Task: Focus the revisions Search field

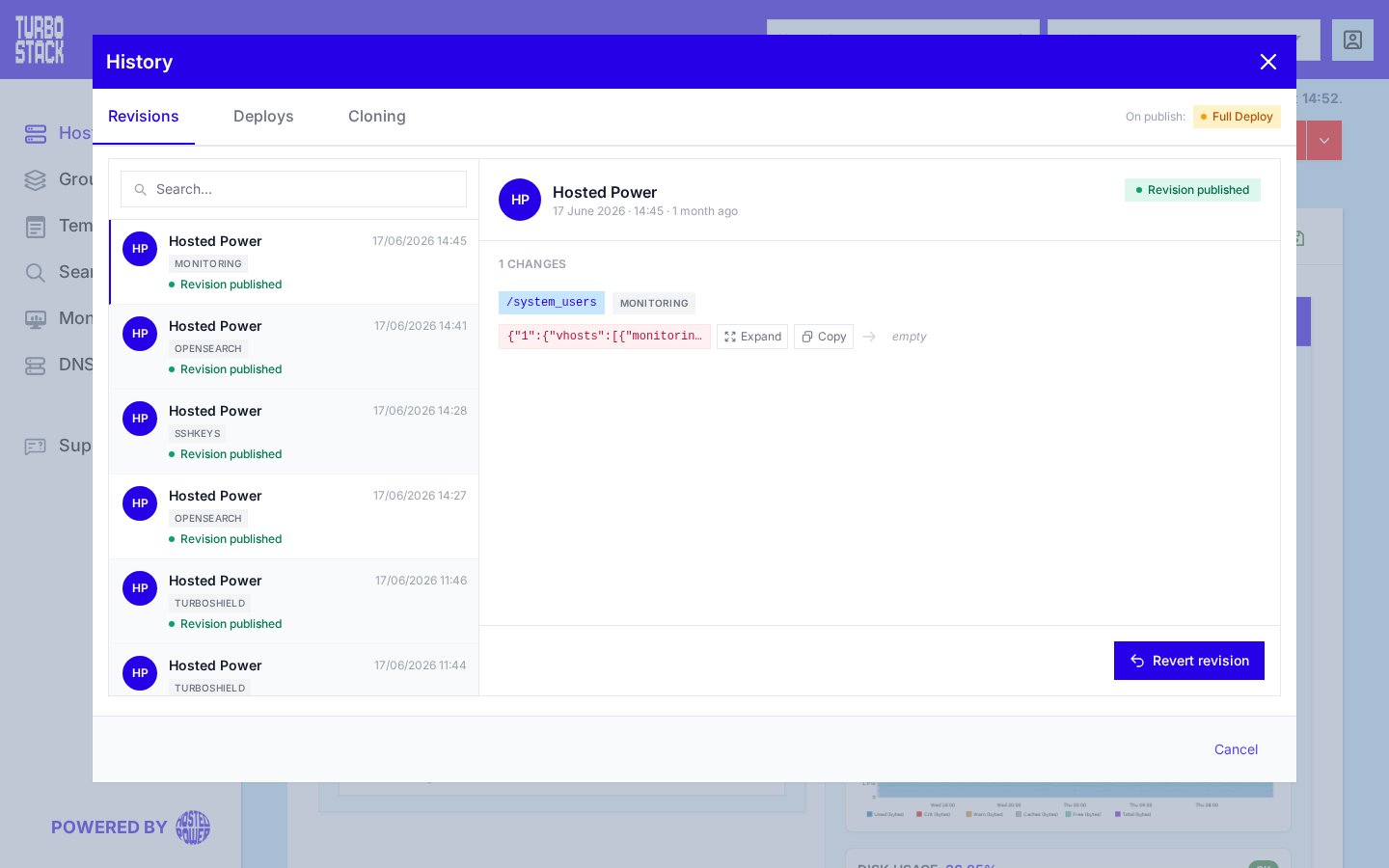Action: tap(293, 189)
